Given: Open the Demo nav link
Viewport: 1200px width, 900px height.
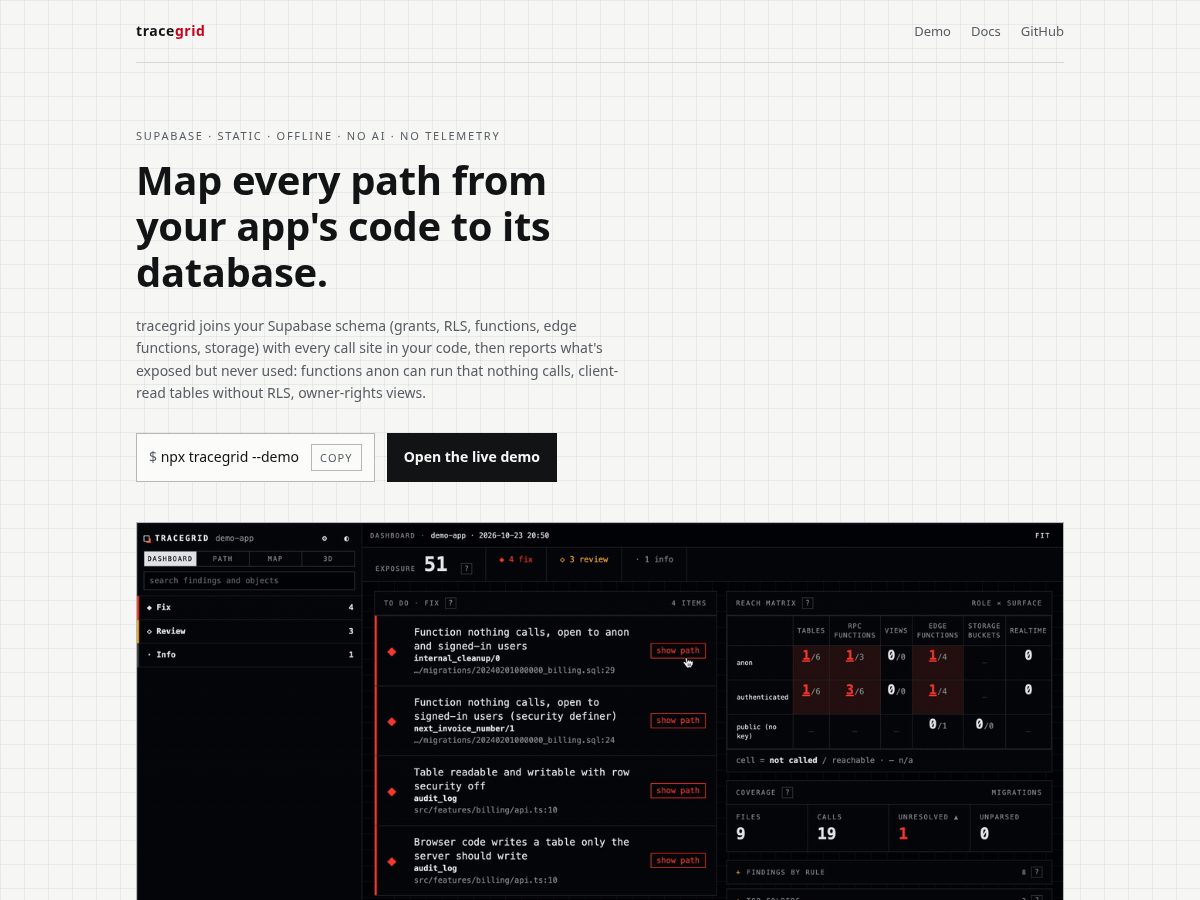Looking at the screenshot, I should coord(932,31).
